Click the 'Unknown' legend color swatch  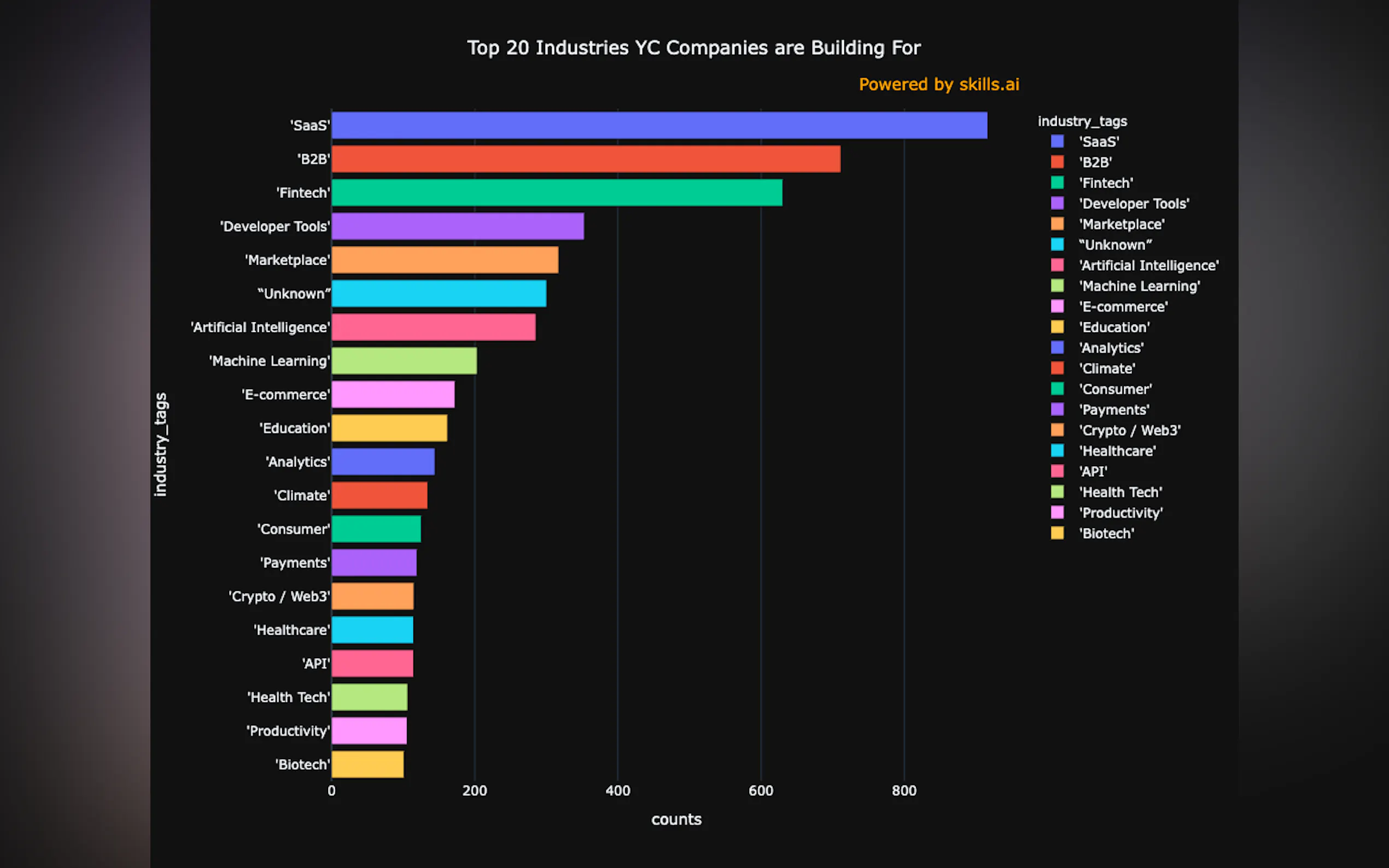point(1058,244)
